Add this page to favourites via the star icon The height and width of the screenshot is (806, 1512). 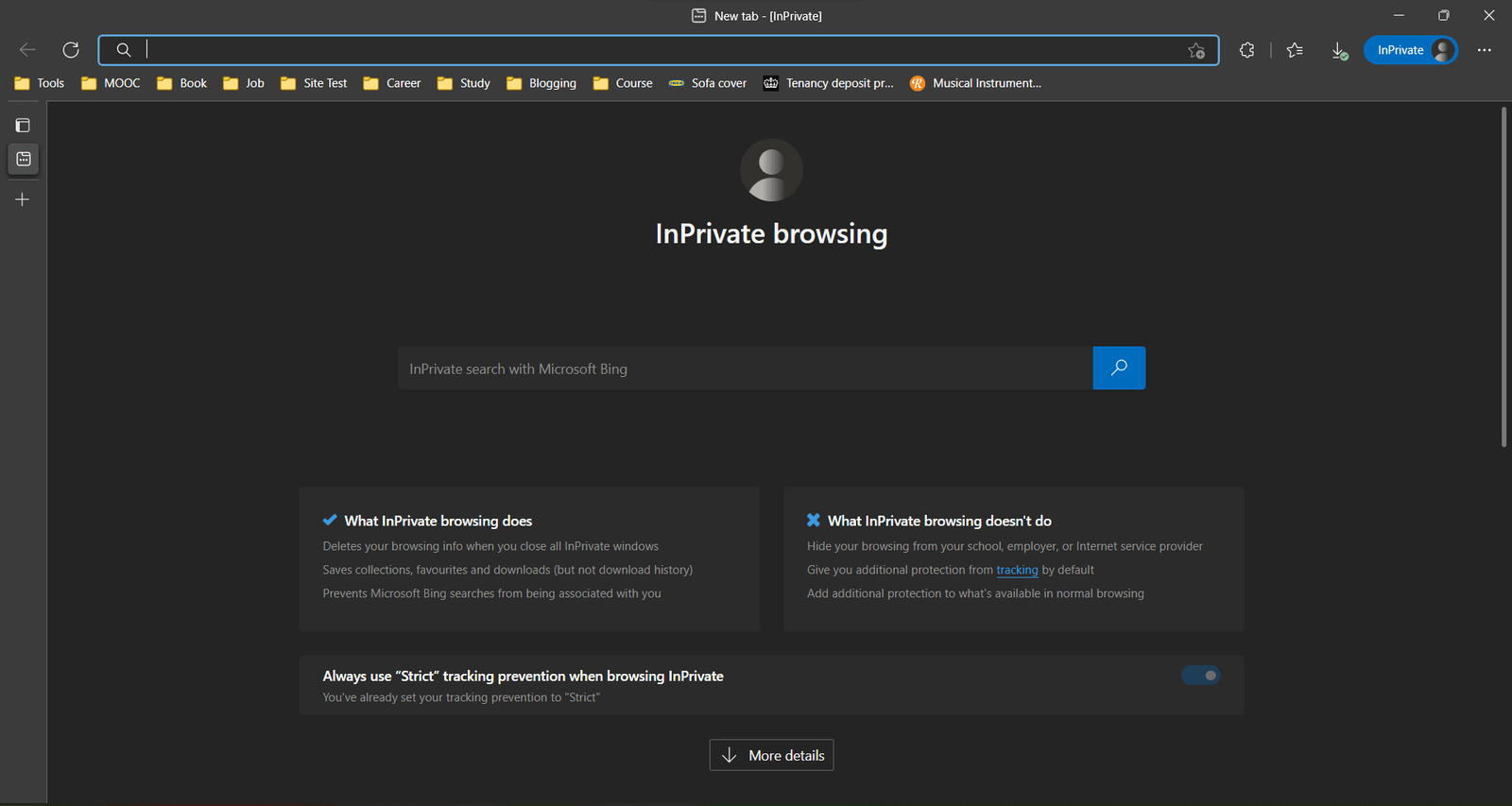pyautogui.click(x=1196, y=50)
